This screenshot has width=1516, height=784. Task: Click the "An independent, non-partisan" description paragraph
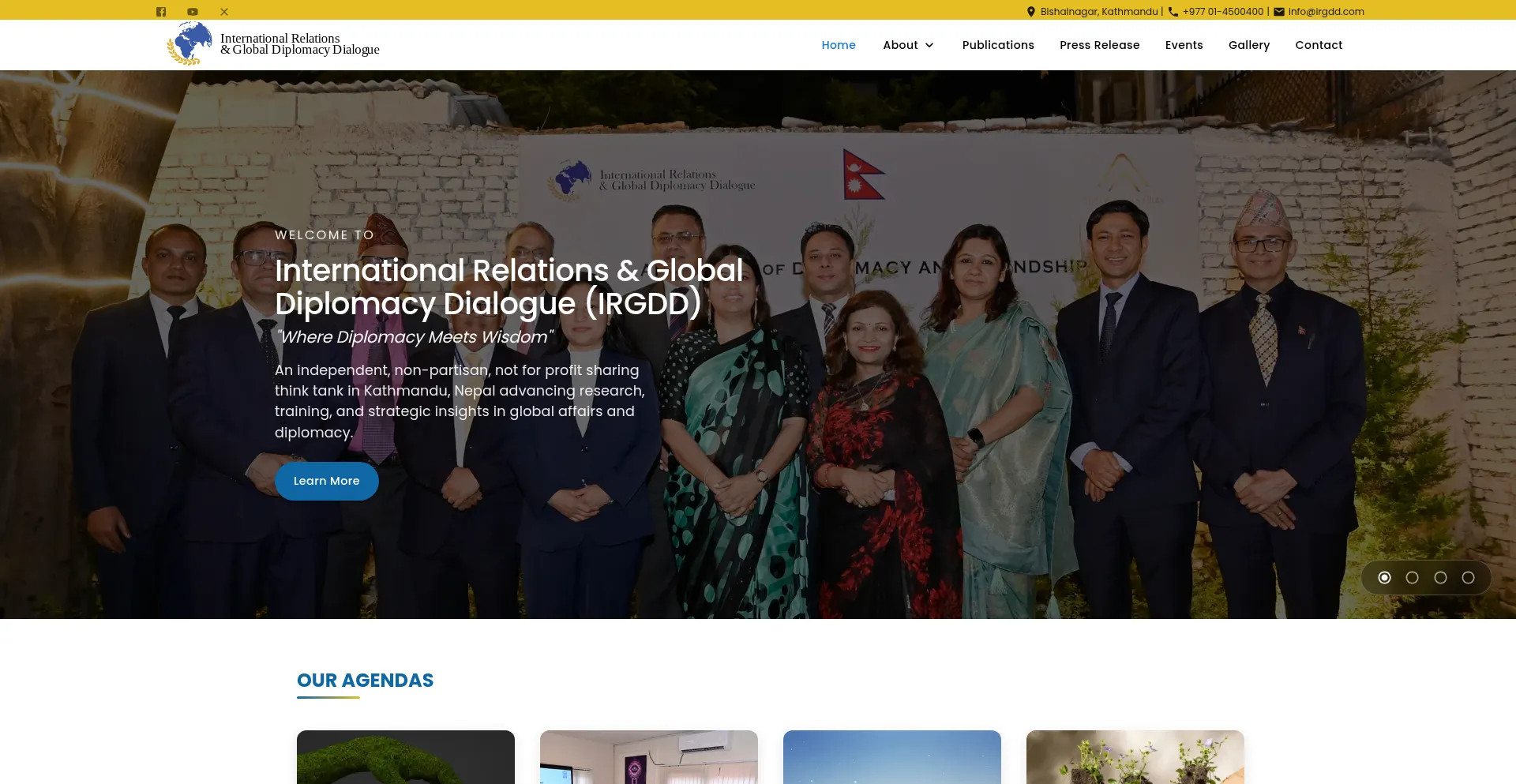(460, 401)
